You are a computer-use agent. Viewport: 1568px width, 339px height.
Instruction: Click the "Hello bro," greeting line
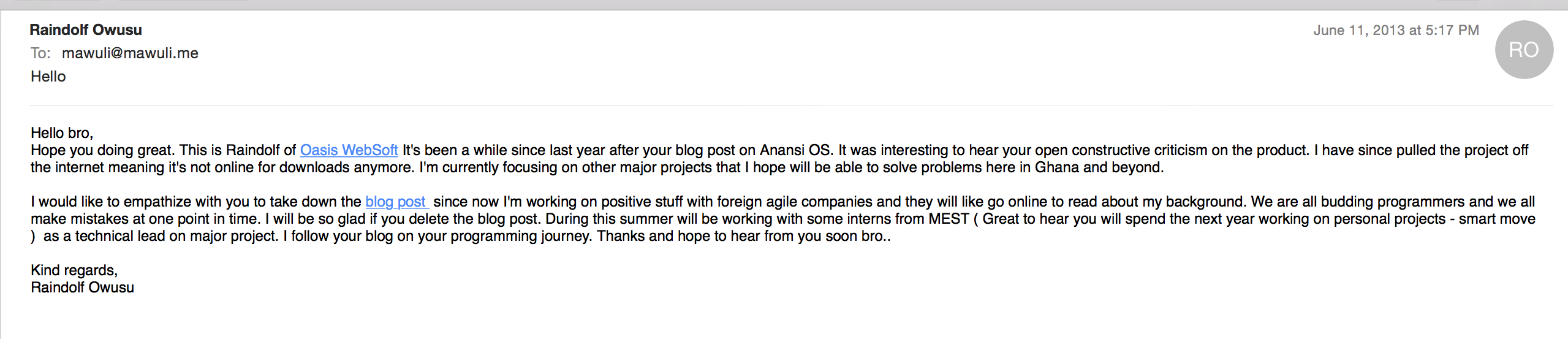tap(62, 133)
